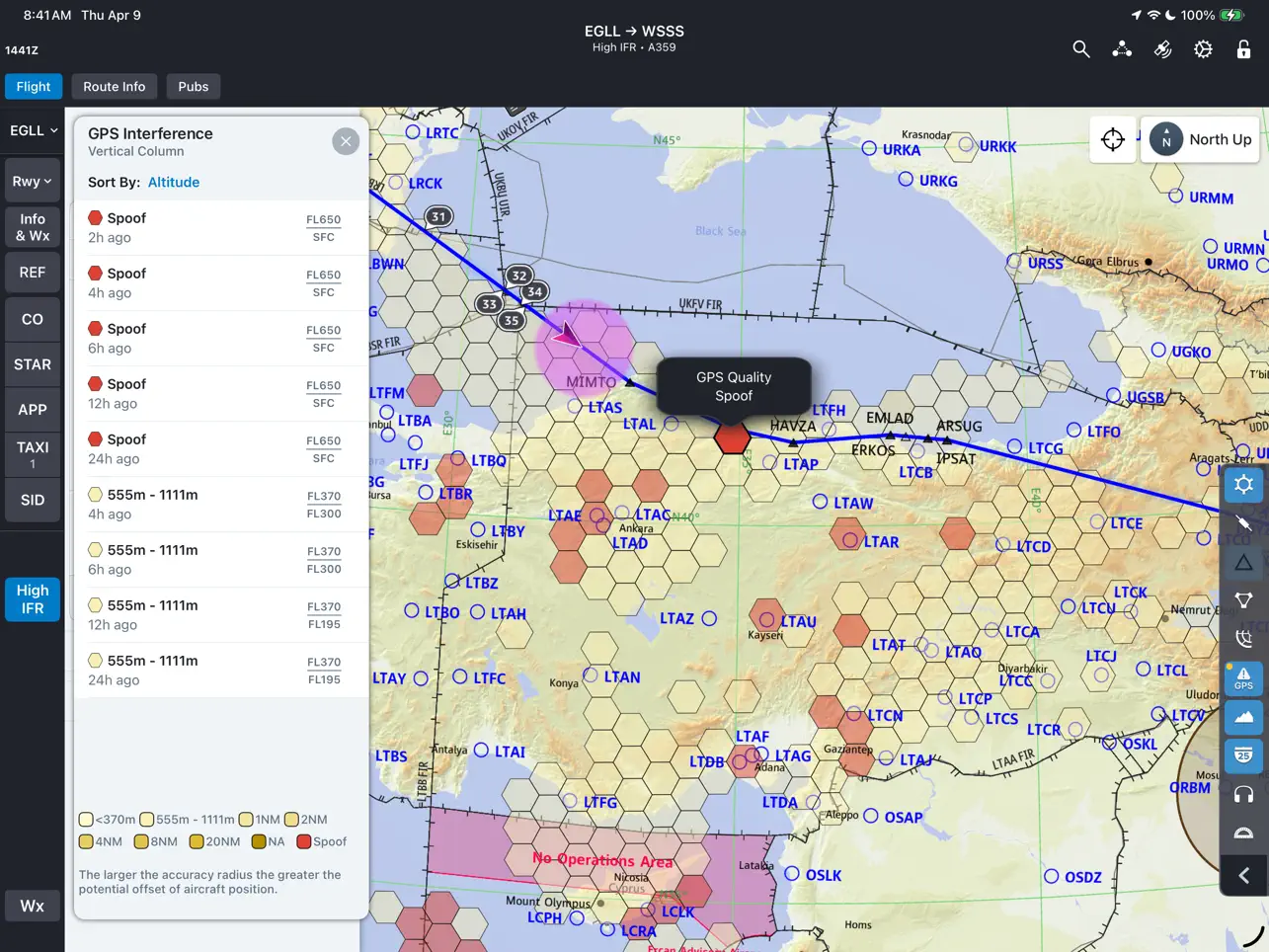Viewport: 1269px width, 952px height.
Task: Click the magenta aircraft position marker
Action: click(567, 335)
